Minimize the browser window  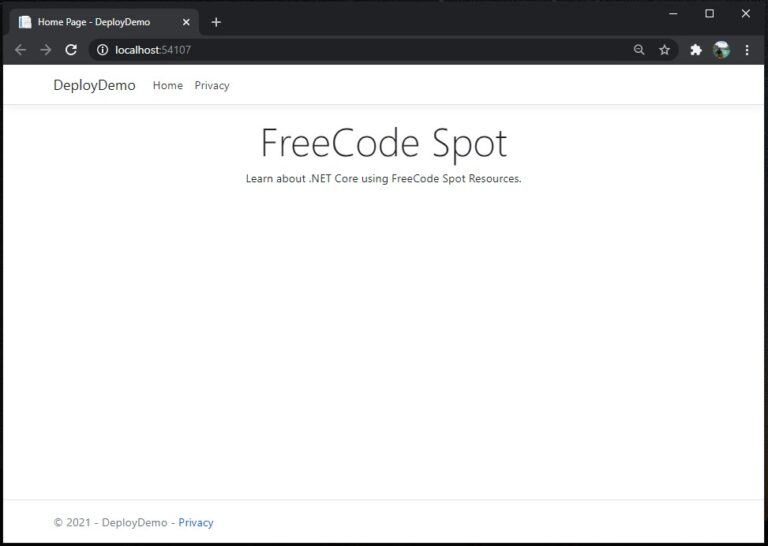coord(673,13)
